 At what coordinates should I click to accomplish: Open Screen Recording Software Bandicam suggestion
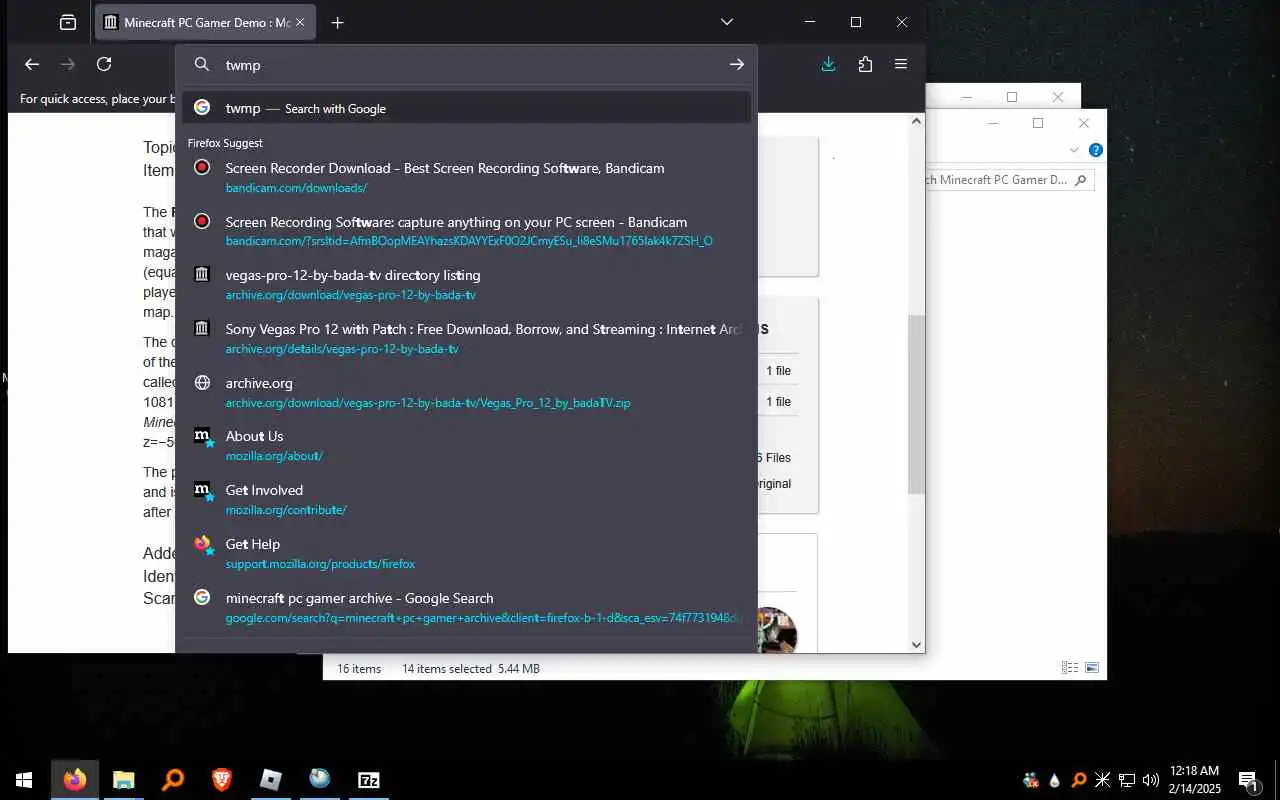tap(466, 231)
